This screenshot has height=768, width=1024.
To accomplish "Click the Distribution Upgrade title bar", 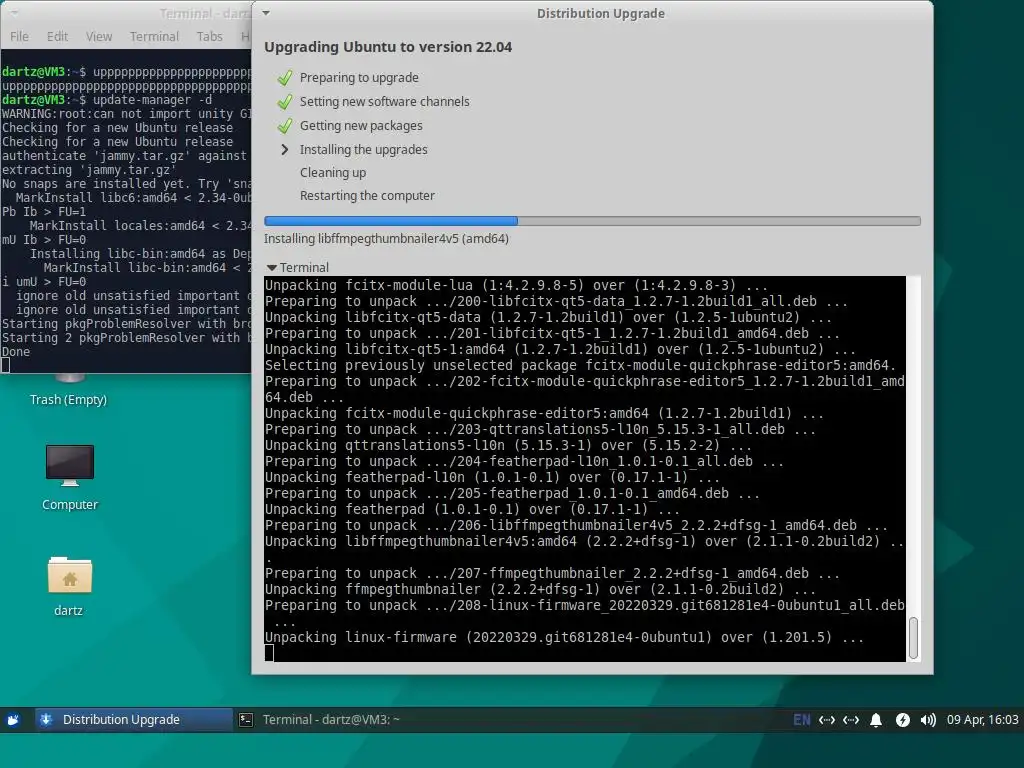I will 600,13.
